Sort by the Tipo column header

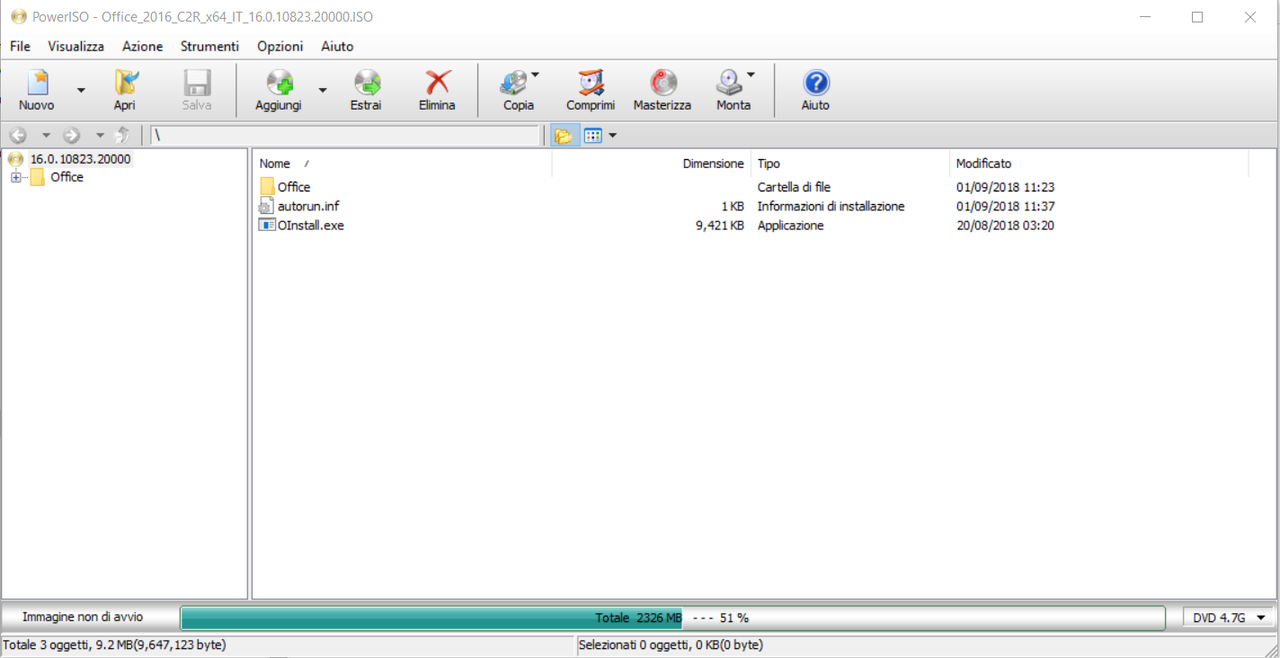coord(850,163)
